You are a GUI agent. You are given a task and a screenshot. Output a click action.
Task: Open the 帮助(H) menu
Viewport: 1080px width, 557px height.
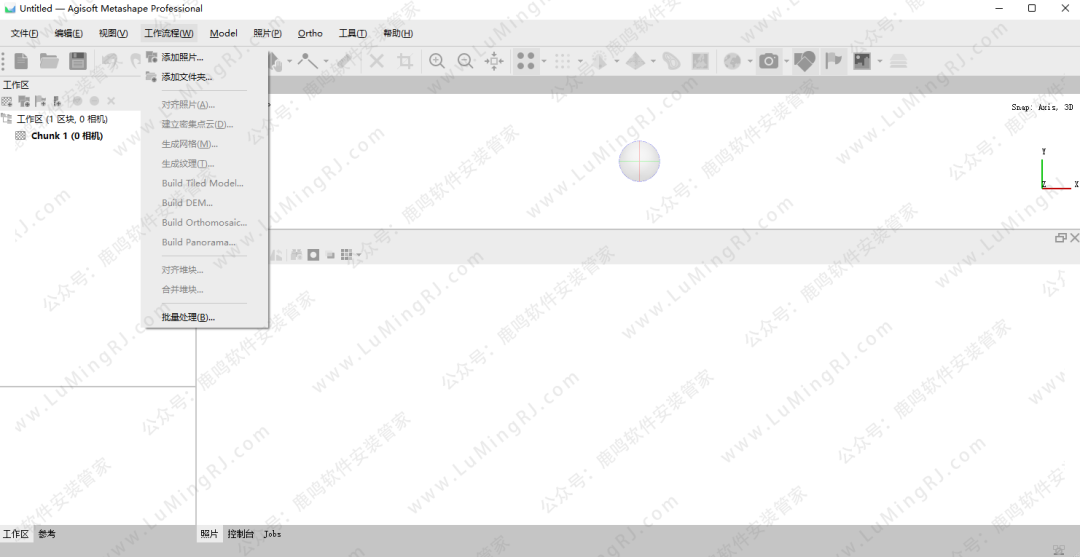coord(398,34)
